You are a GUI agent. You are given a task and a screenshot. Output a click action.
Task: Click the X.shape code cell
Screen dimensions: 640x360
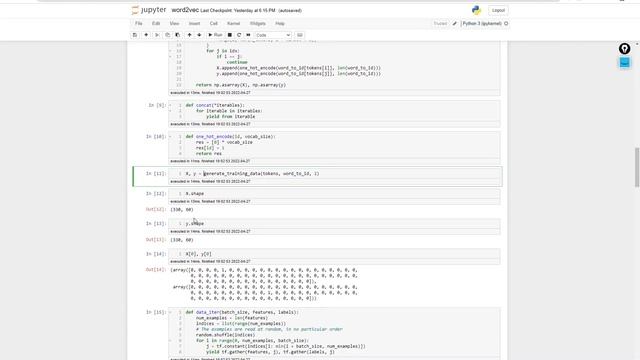[334, 194]
